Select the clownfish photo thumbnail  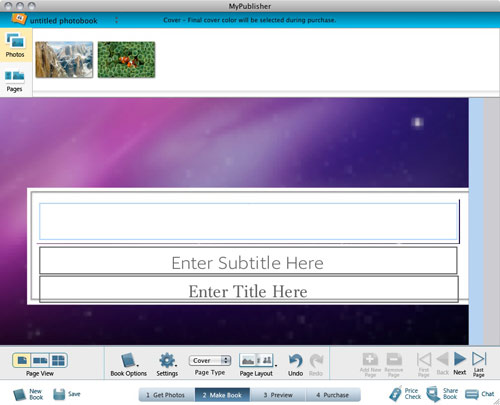(126, 60)
